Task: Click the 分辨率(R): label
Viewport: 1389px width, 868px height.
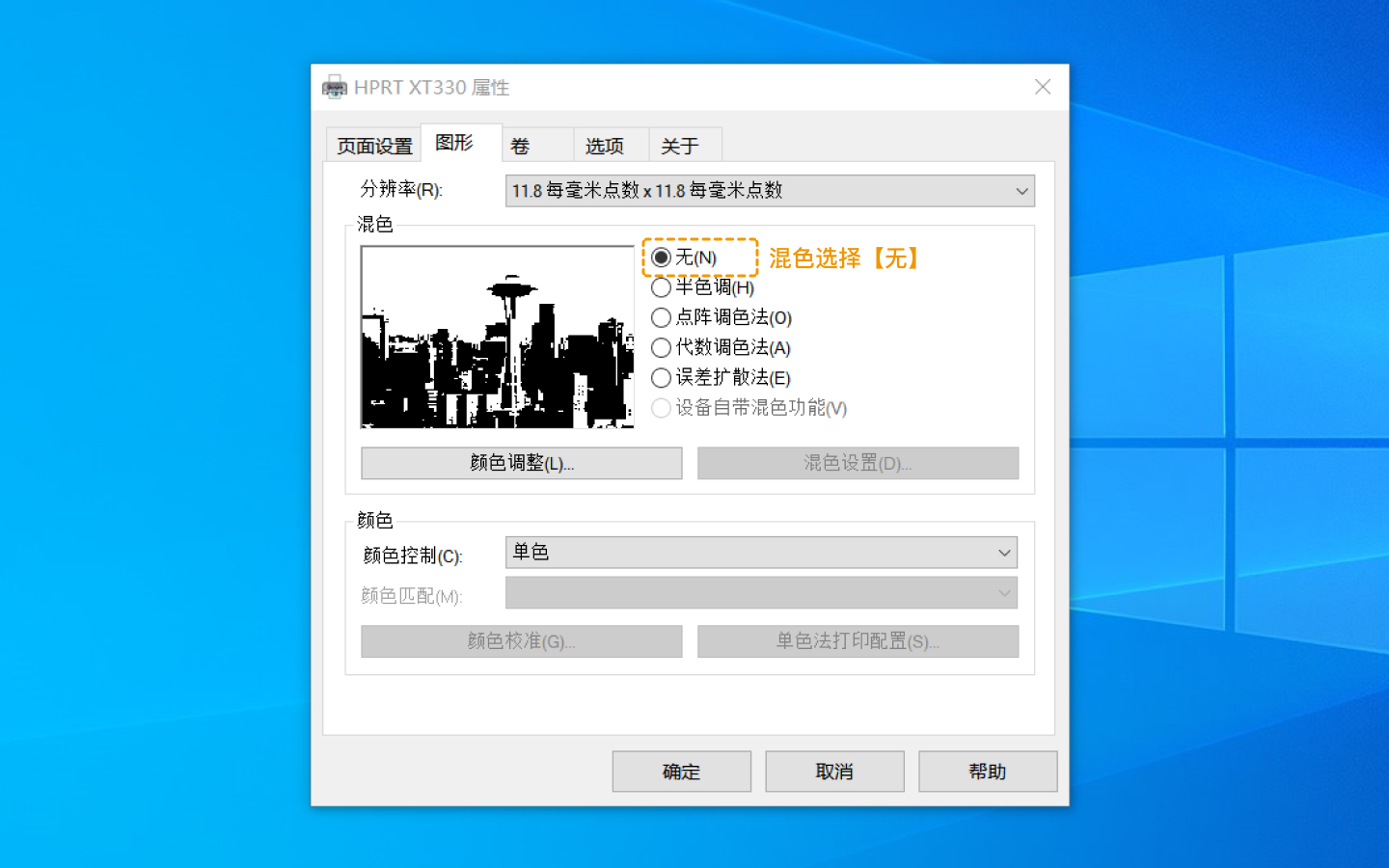Action: 401,190
